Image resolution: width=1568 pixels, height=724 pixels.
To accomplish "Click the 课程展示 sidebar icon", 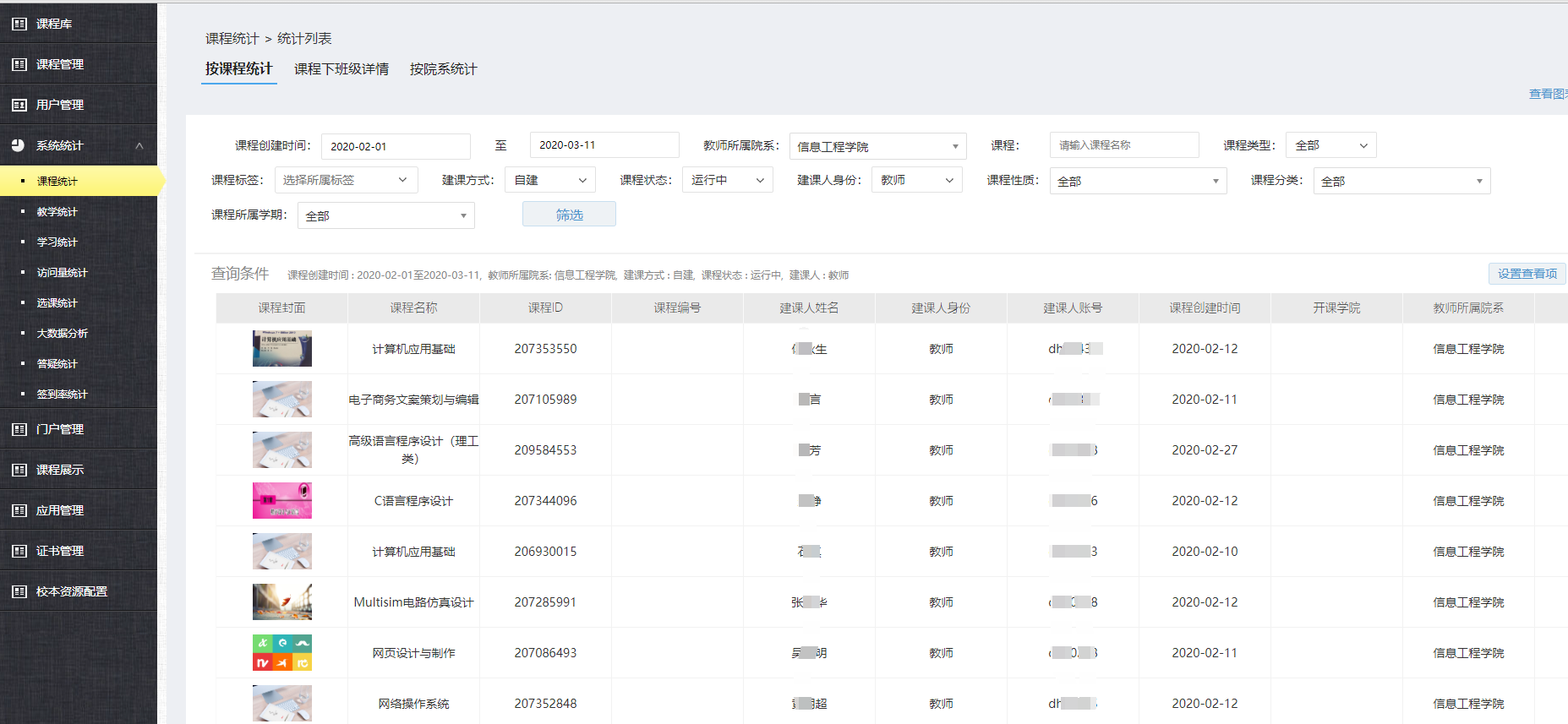I will coord(19,470).
